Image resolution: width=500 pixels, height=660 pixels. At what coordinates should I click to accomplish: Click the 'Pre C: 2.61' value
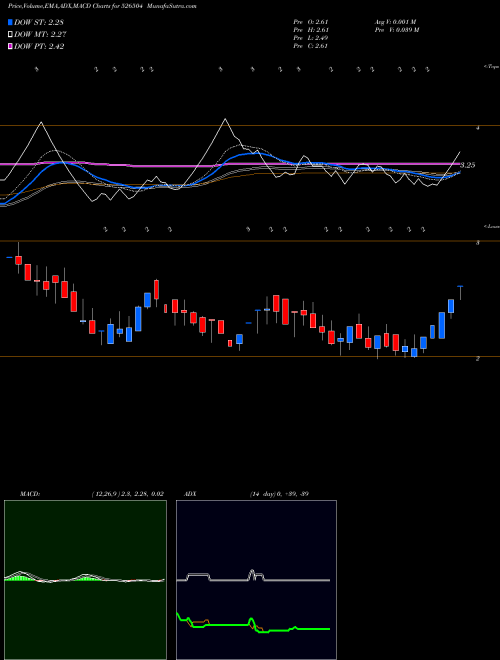click(311, 46)
